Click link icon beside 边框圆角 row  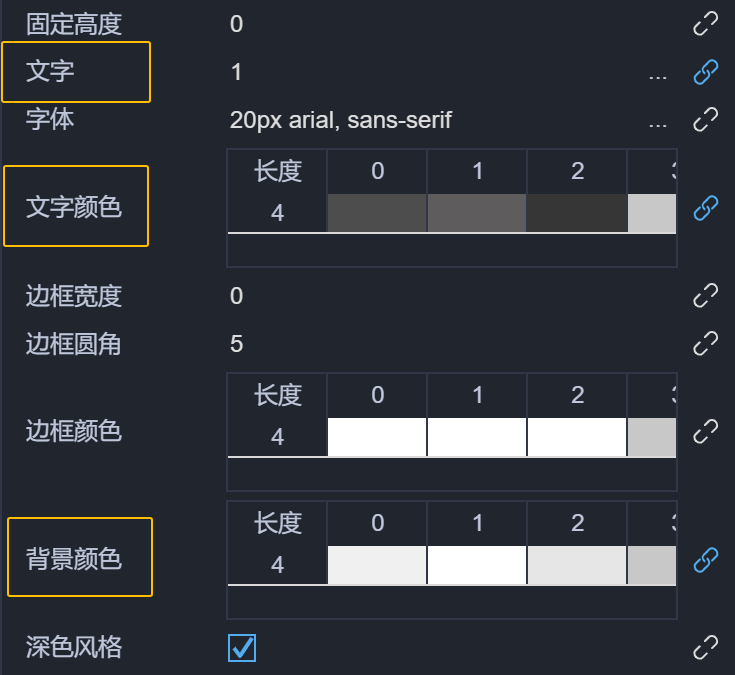pyautogui.click(x=706, y=343)
